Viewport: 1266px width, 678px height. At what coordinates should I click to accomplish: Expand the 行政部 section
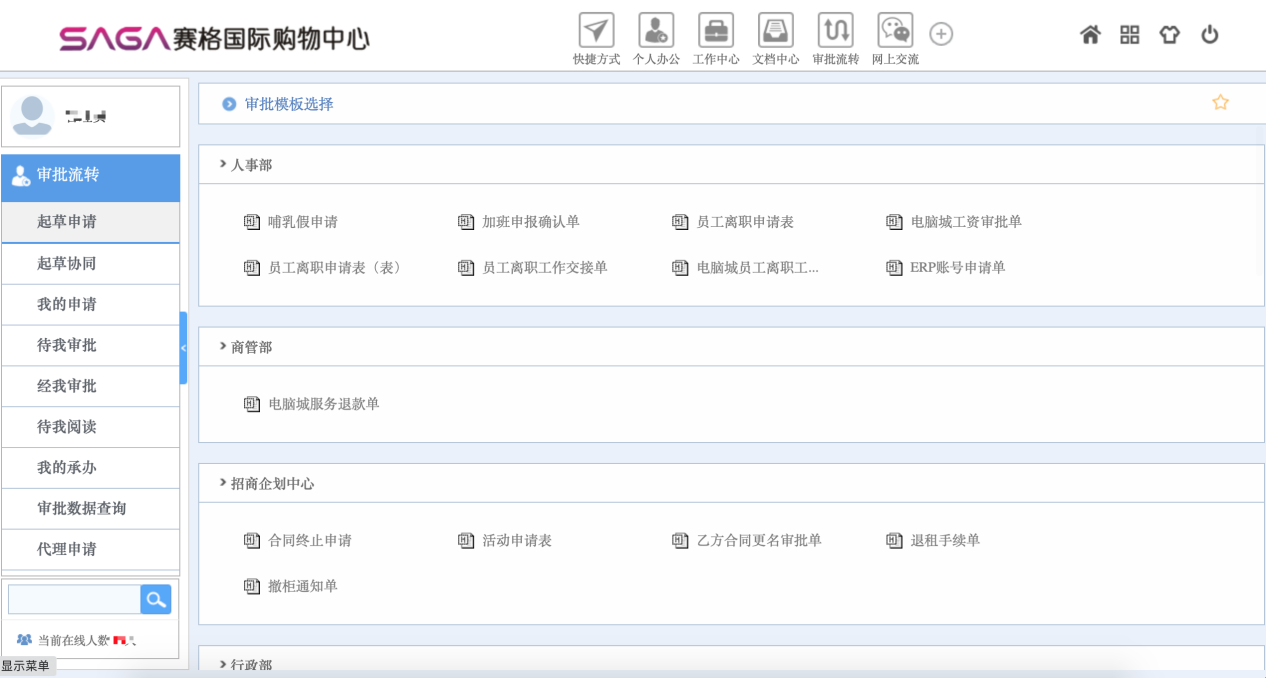pos(223,663)
